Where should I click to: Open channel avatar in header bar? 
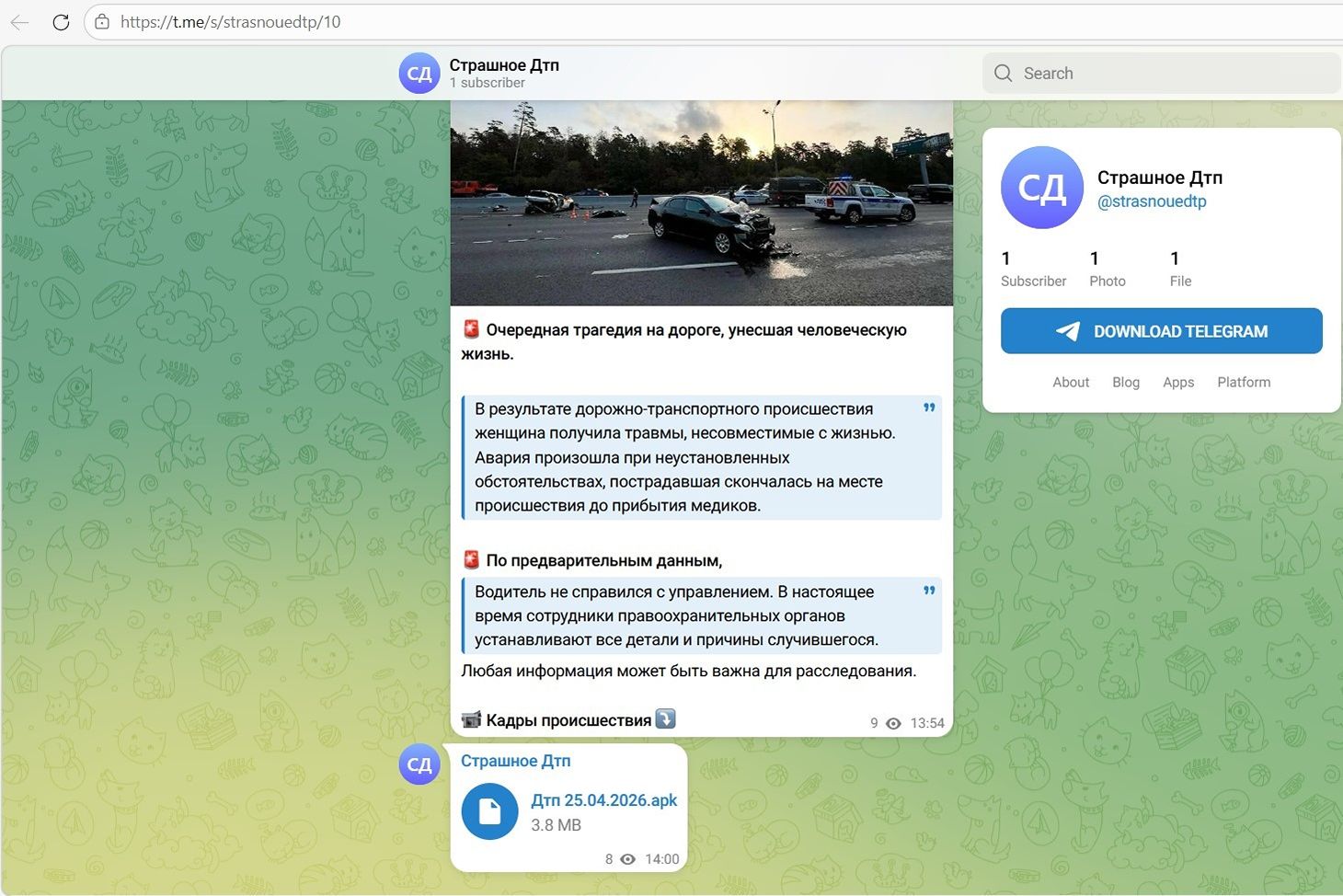tap(419, 74)
